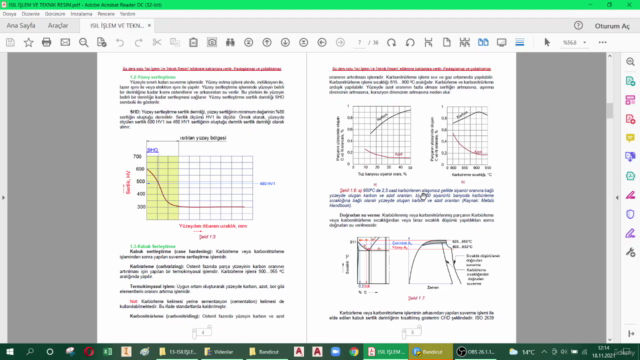Click the Copy icon in the toolbar
The height and width of the screenshot is (360, 640).
pyautogui.click(x=175, y=42)
